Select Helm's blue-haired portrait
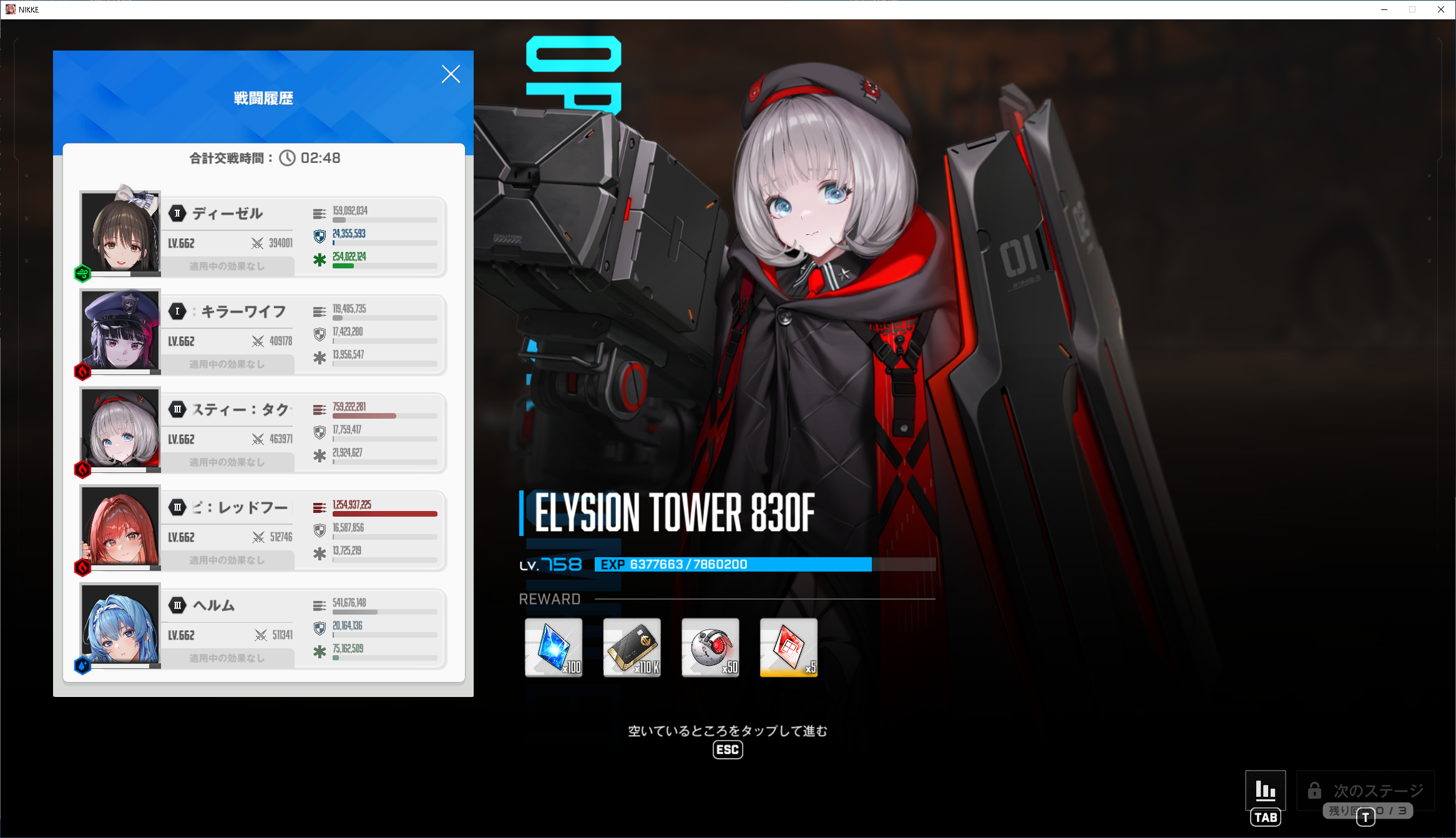This screenshot has height=838, width=1456. [120, 624]
